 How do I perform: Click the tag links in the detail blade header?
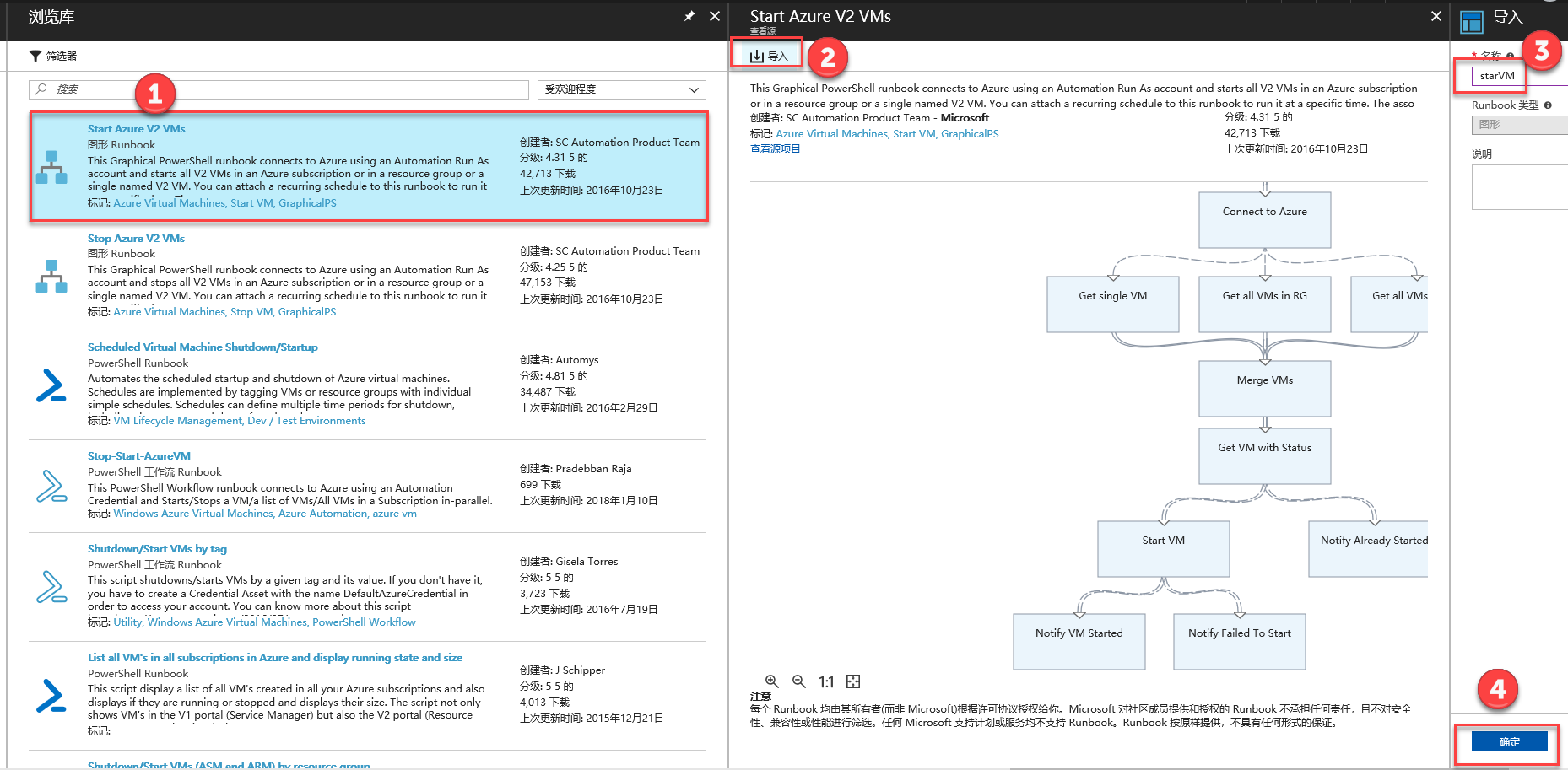point(887,134)
